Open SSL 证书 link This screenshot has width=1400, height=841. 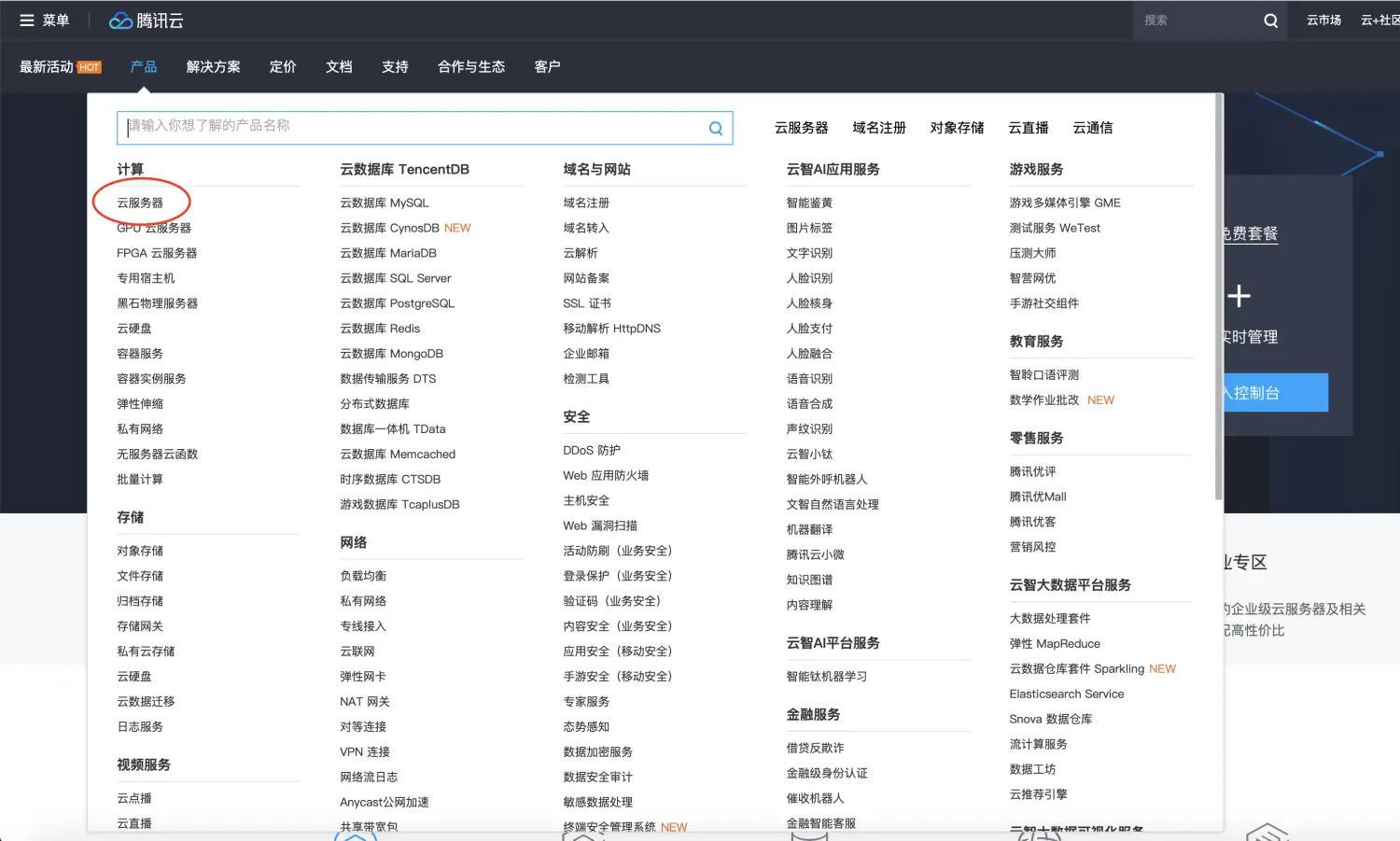click(587, 303)
